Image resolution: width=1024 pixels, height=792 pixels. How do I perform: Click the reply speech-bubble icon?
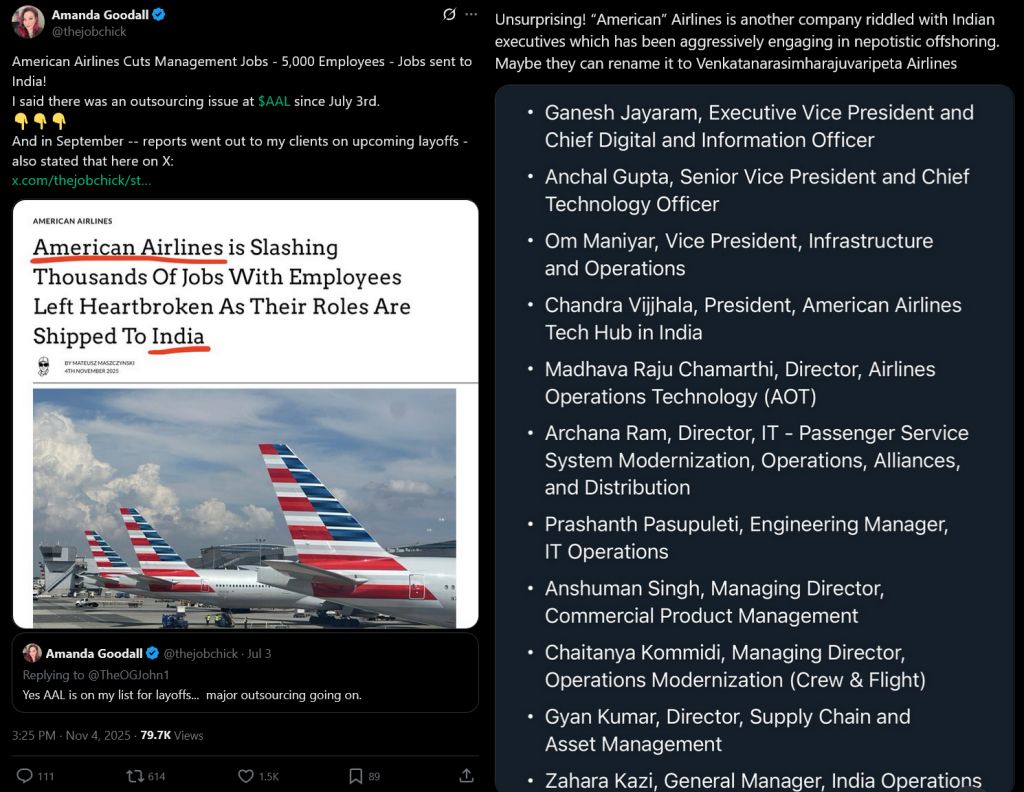tap(25, 776)
